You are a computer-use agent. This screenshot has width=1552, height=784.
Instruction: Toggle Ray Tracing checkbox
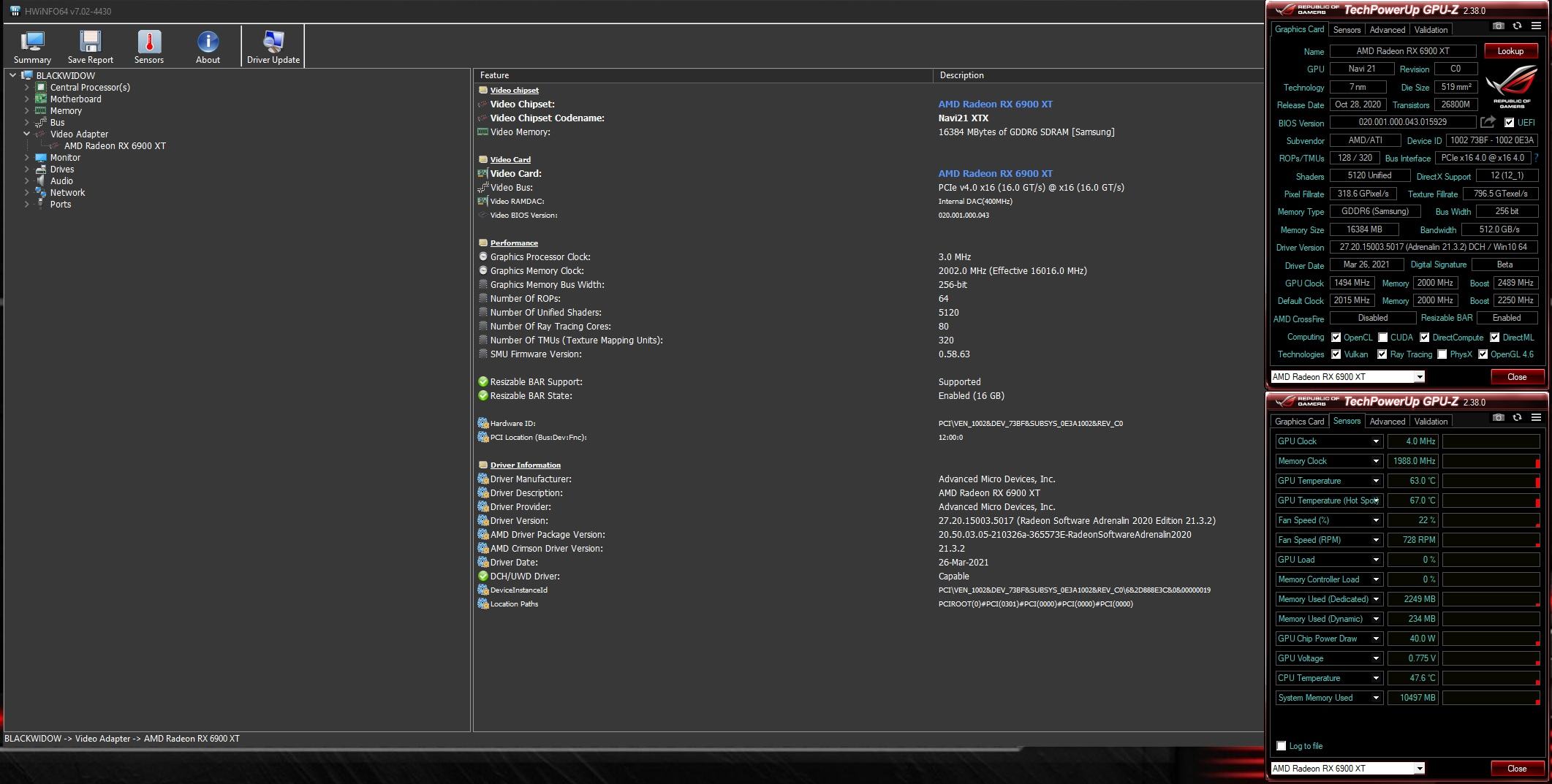(x=1382, y=354)
